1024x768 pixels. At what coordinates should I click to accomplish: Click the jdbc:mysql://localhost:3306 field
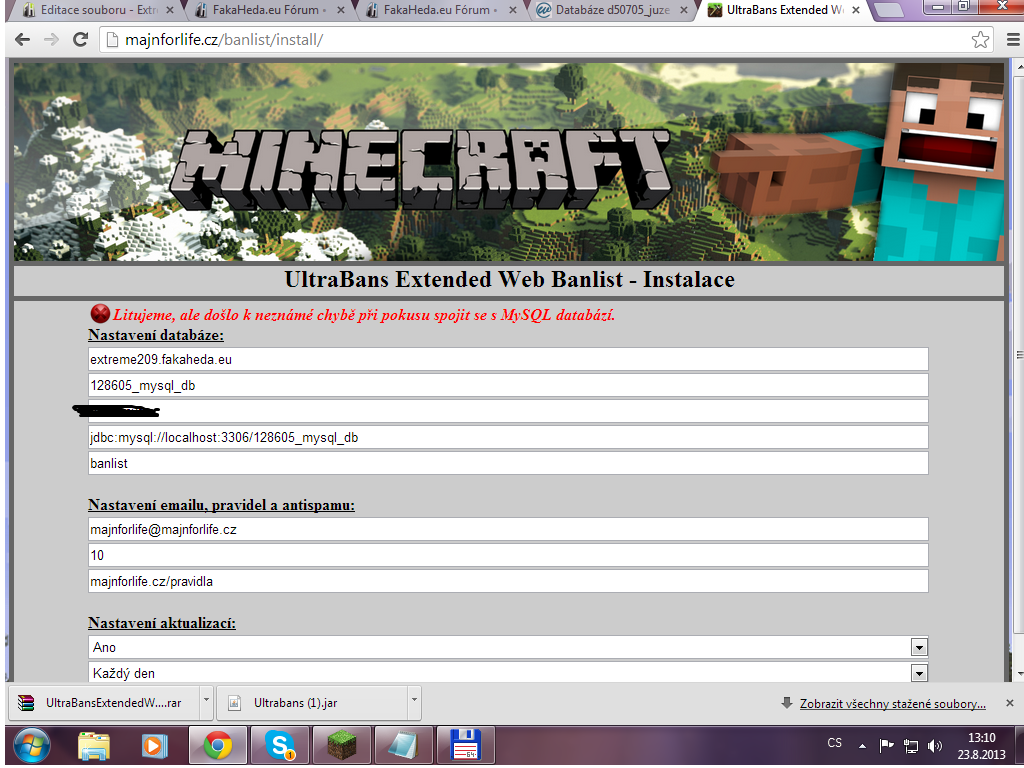pyautogui.click(x=508, y=438)
